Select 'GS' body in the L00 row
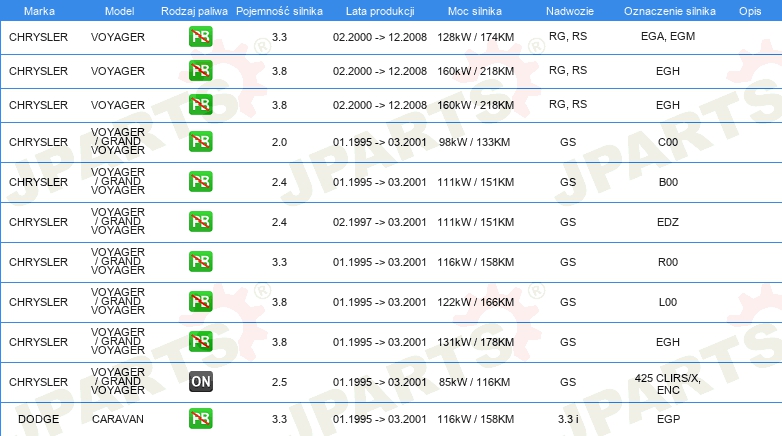Screen dimensions: 782x436 [568, 302]
